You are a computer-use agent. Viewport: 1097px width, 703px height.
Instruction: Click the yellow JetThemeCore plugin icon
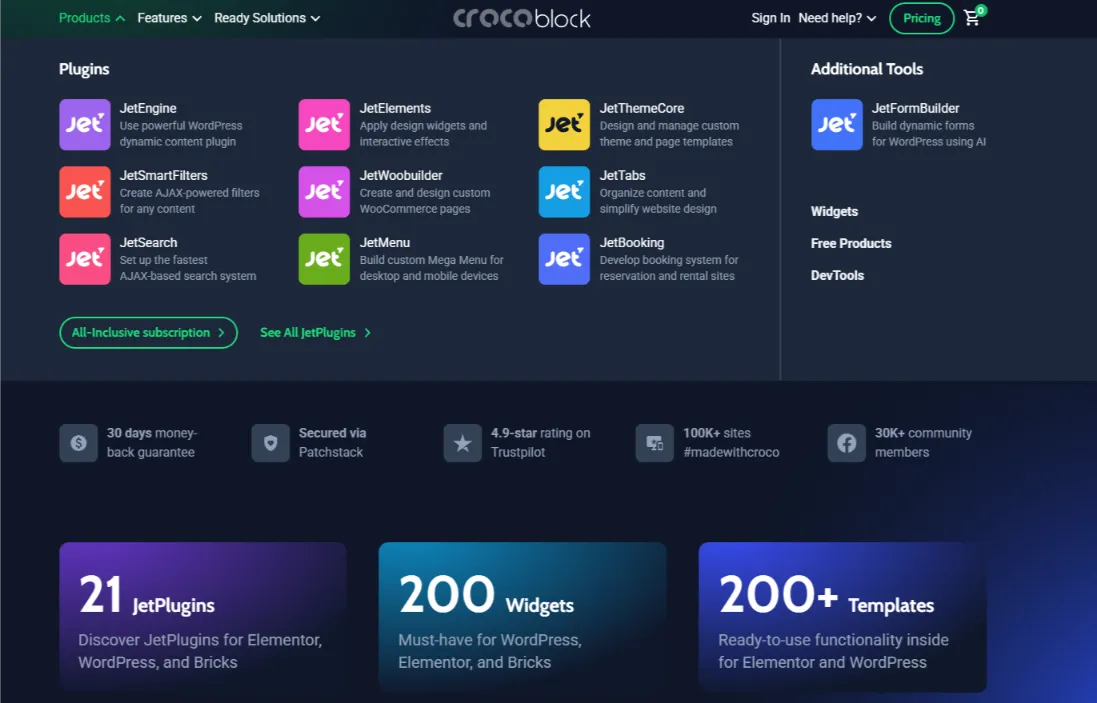[x=564, y=125]
